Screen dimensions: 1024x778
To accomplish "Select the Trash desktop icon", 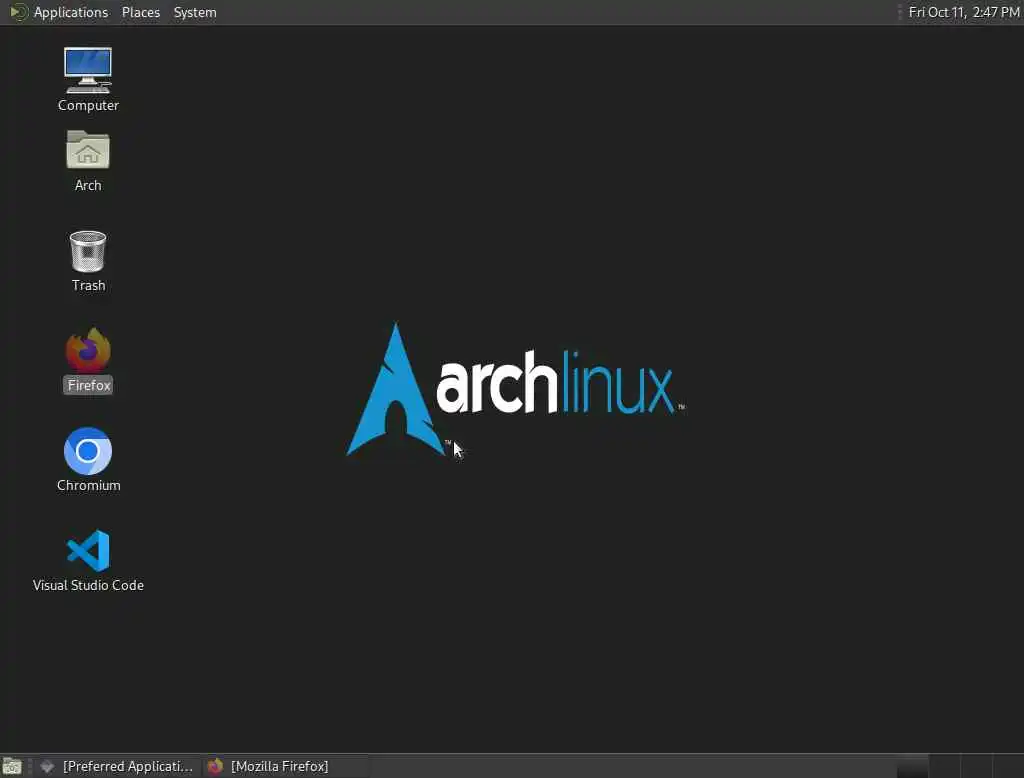I will pyautogui.click(x=88, y=251).
